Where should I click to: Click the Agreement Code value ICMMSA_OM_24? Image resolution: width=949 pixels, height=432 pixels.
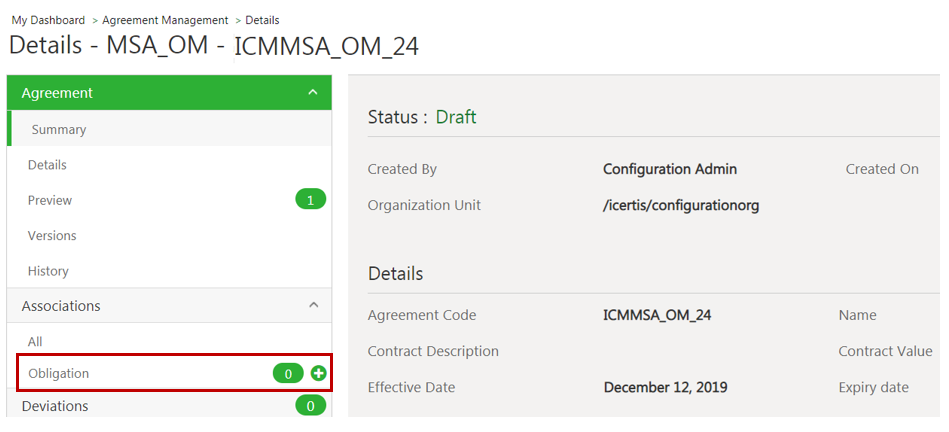(x=657, y=315)
